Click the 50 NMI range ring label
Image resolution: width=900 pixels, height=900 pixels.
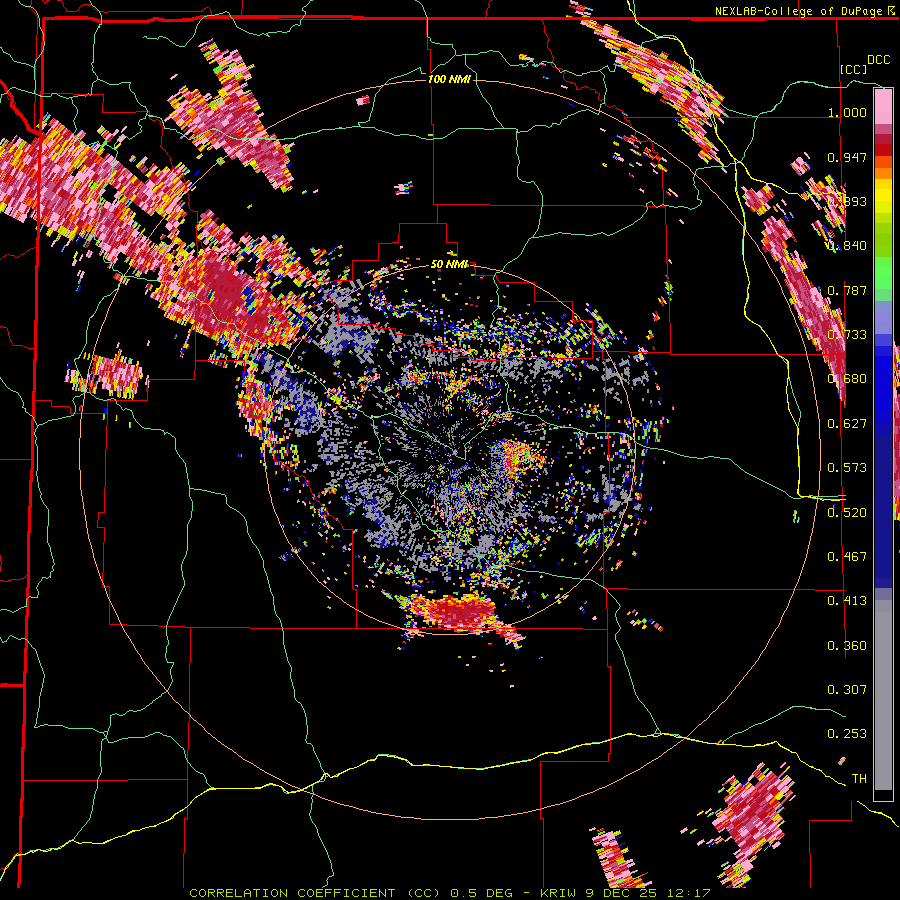point(449,264)
